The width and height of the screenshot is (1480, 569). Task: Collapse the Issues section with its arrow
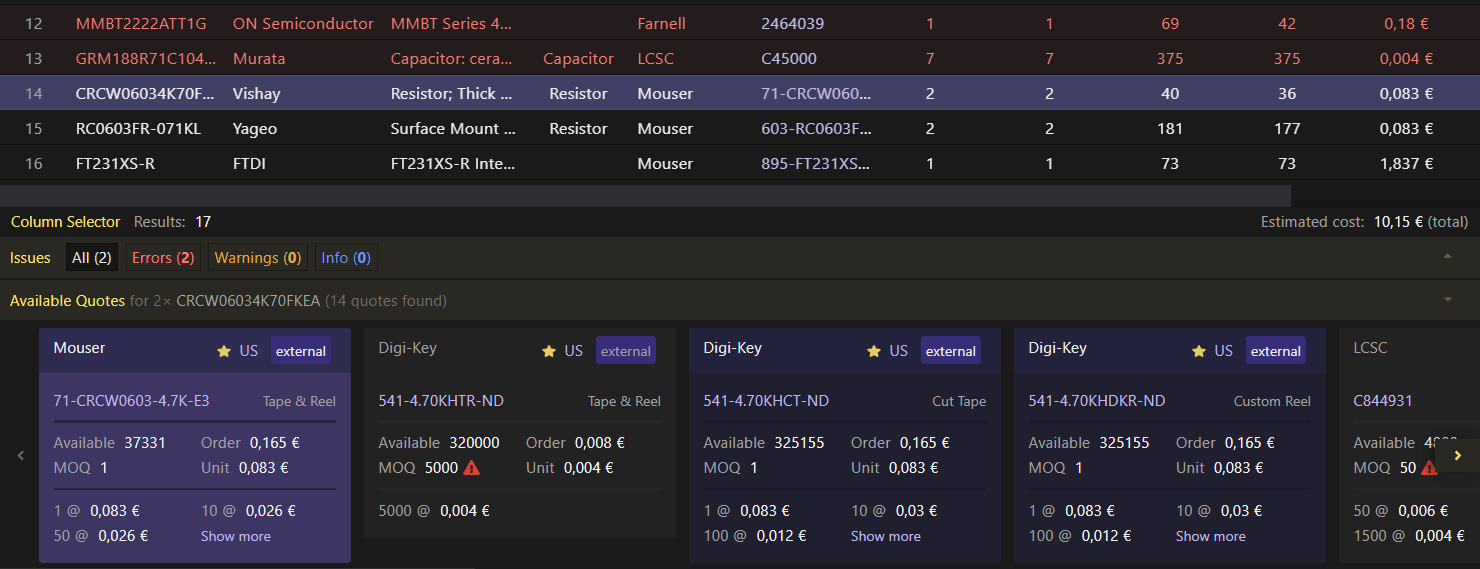1447,257
